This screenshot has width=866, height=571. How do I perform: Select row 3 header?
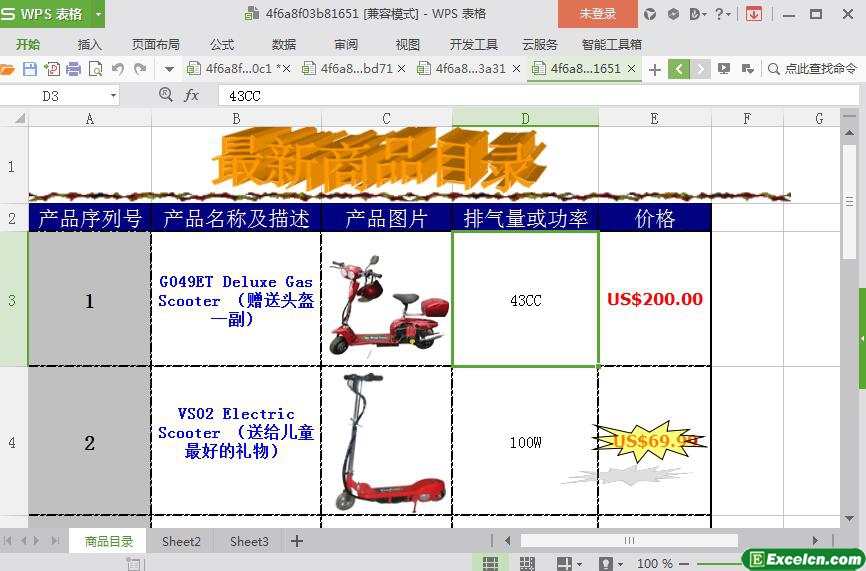coord(12,300)
